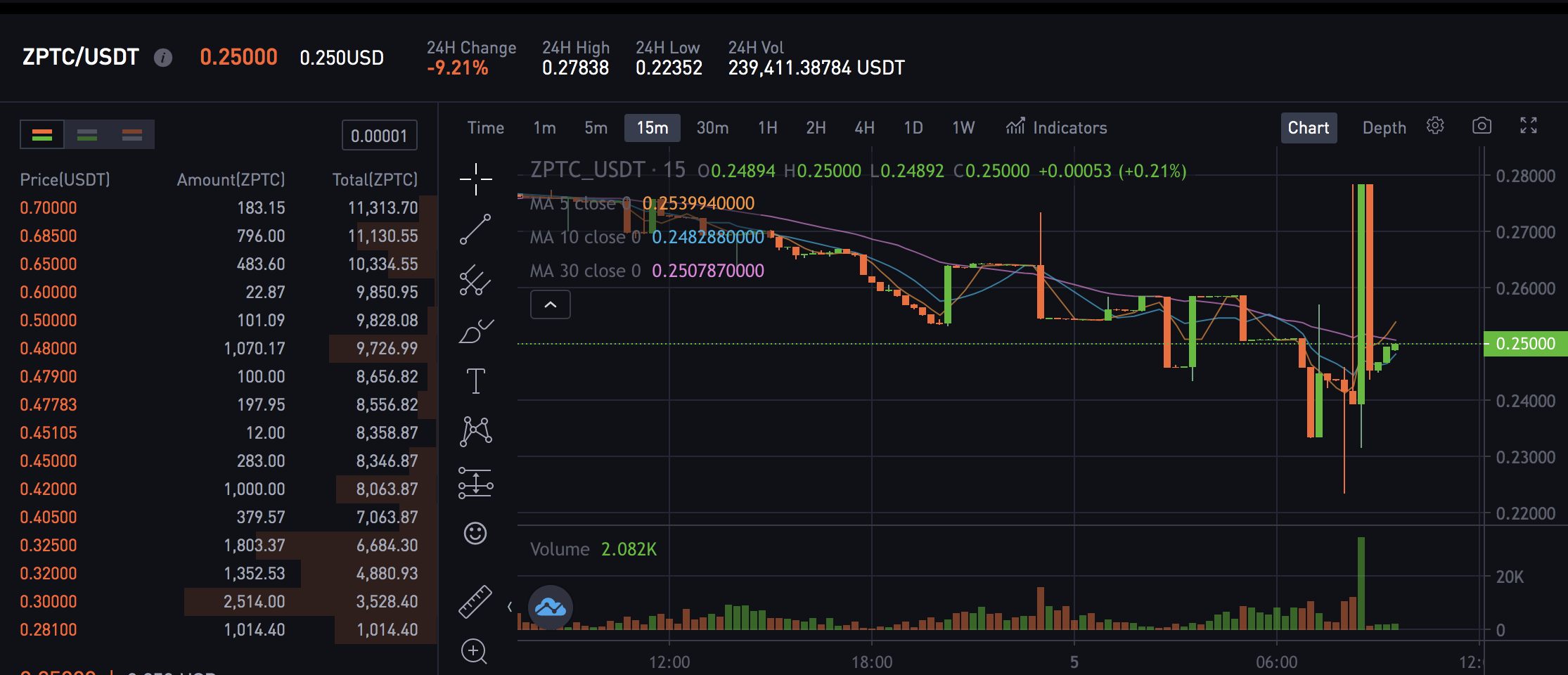Select the trend line drawing tool
The height and width of the screenshot is (675, 1568).
coord(475,229)
